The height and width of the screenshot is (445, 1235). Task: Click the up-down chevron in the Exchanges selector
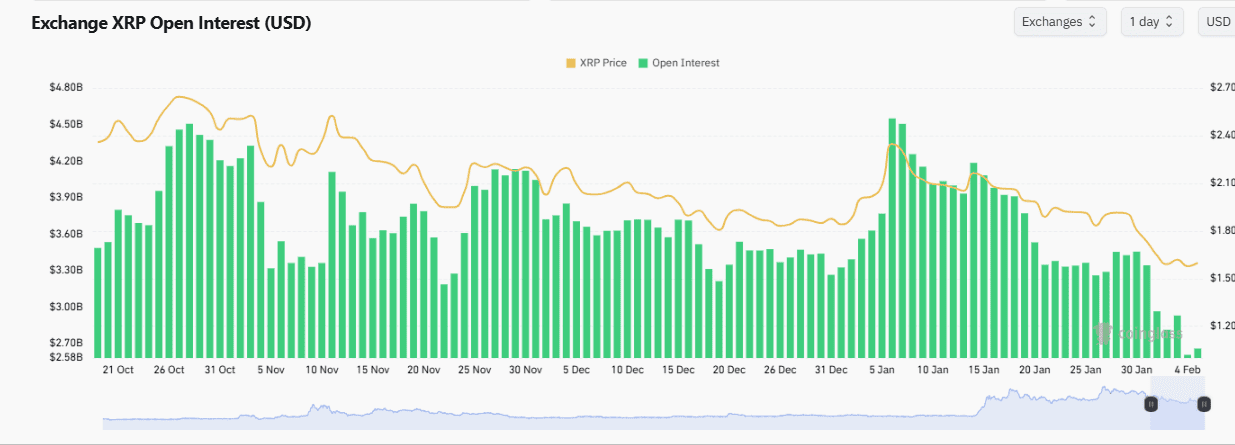pos(1092,21)
